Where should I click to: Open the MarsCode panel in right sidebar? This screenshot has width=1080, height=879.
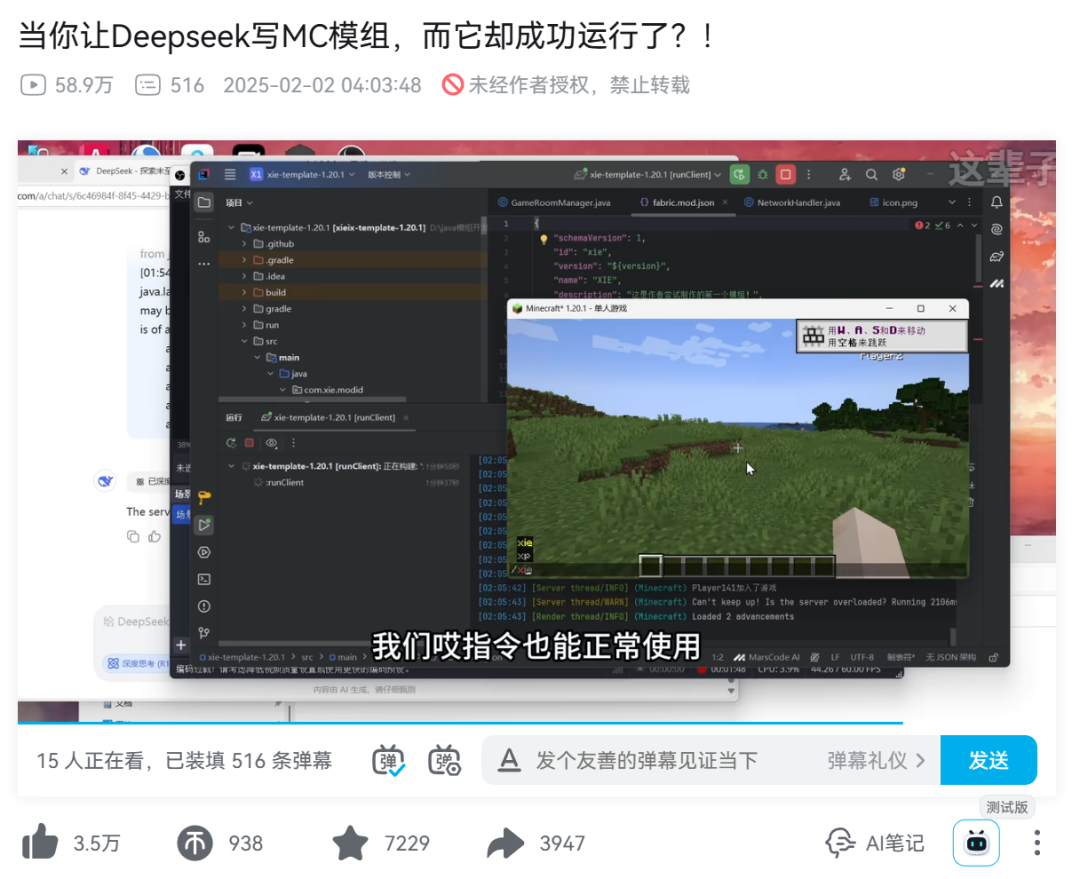[x=997, y=283]
